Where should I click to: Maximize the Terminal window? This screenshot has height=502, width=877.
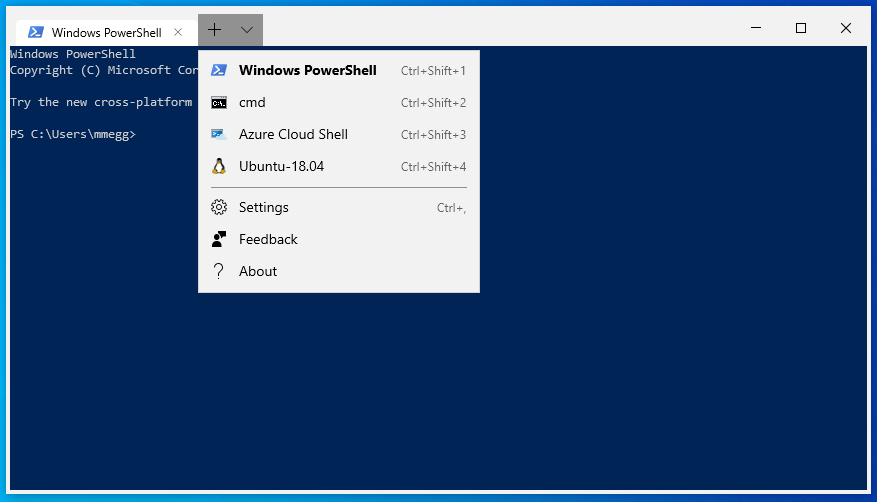click(x=801, y=27)
